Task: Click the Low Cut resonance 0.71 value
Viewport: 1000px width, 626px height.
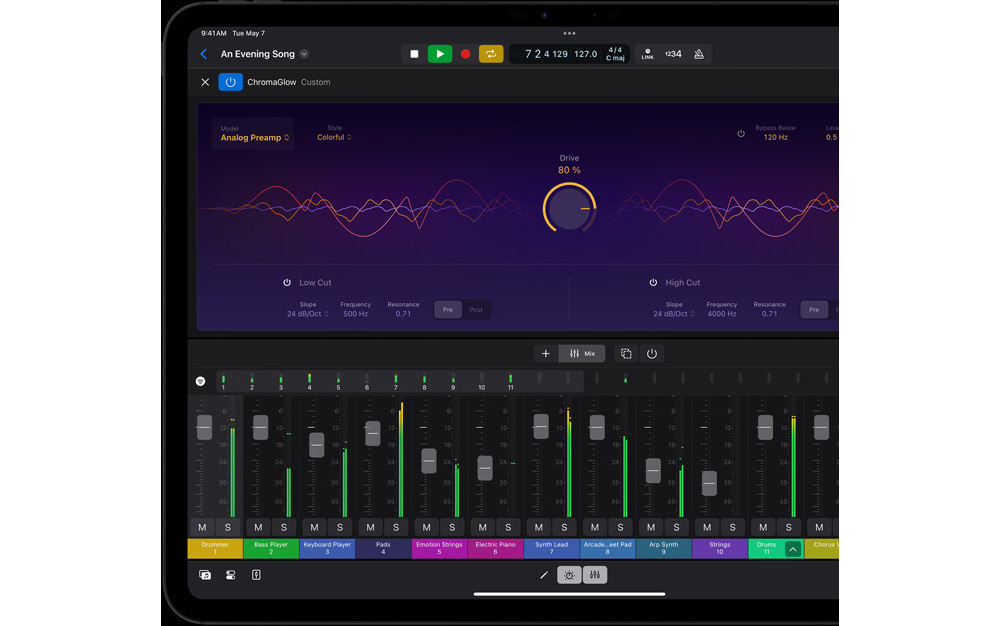Action: click(x=403, y=314)
